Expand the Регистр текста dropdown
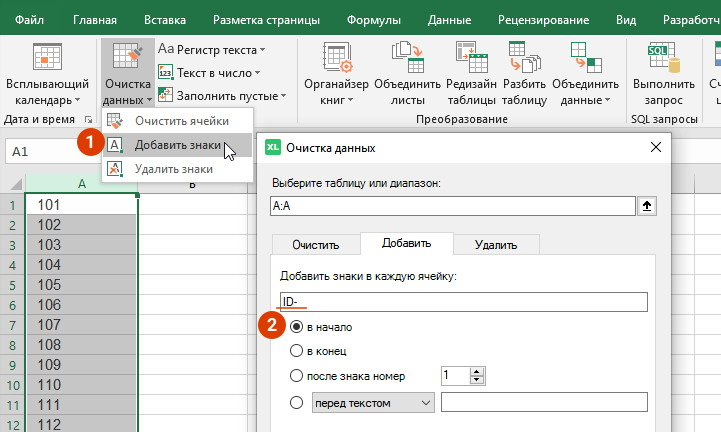 [219, 49]
